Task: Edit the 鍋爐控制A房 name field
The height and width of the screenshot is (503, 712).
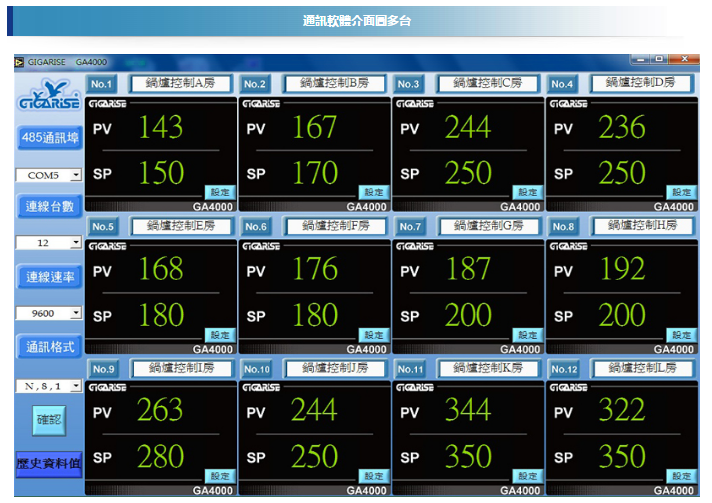Action: (x=181, y=84)
